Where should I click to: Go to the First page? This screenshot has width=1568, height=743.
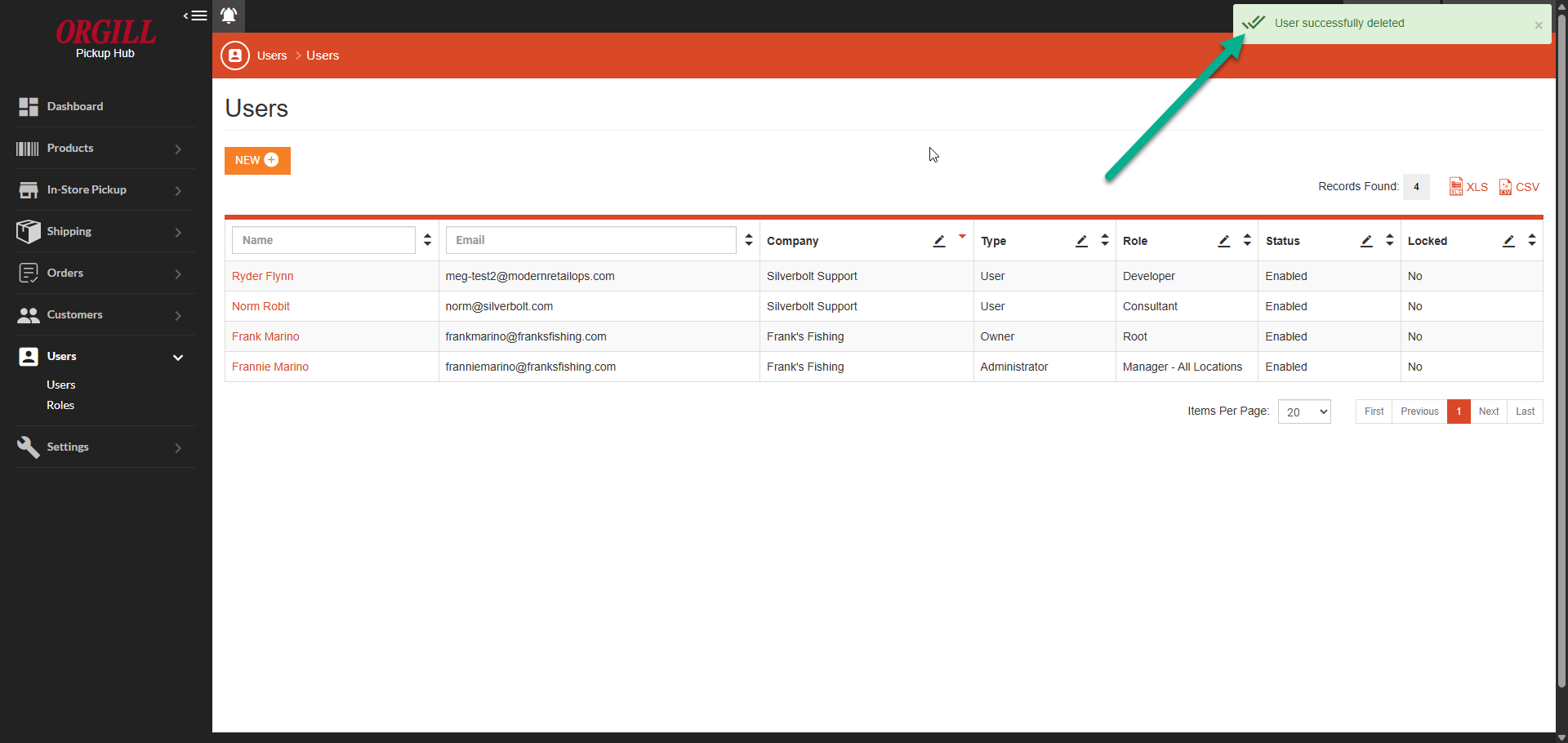coord(1374,412)
